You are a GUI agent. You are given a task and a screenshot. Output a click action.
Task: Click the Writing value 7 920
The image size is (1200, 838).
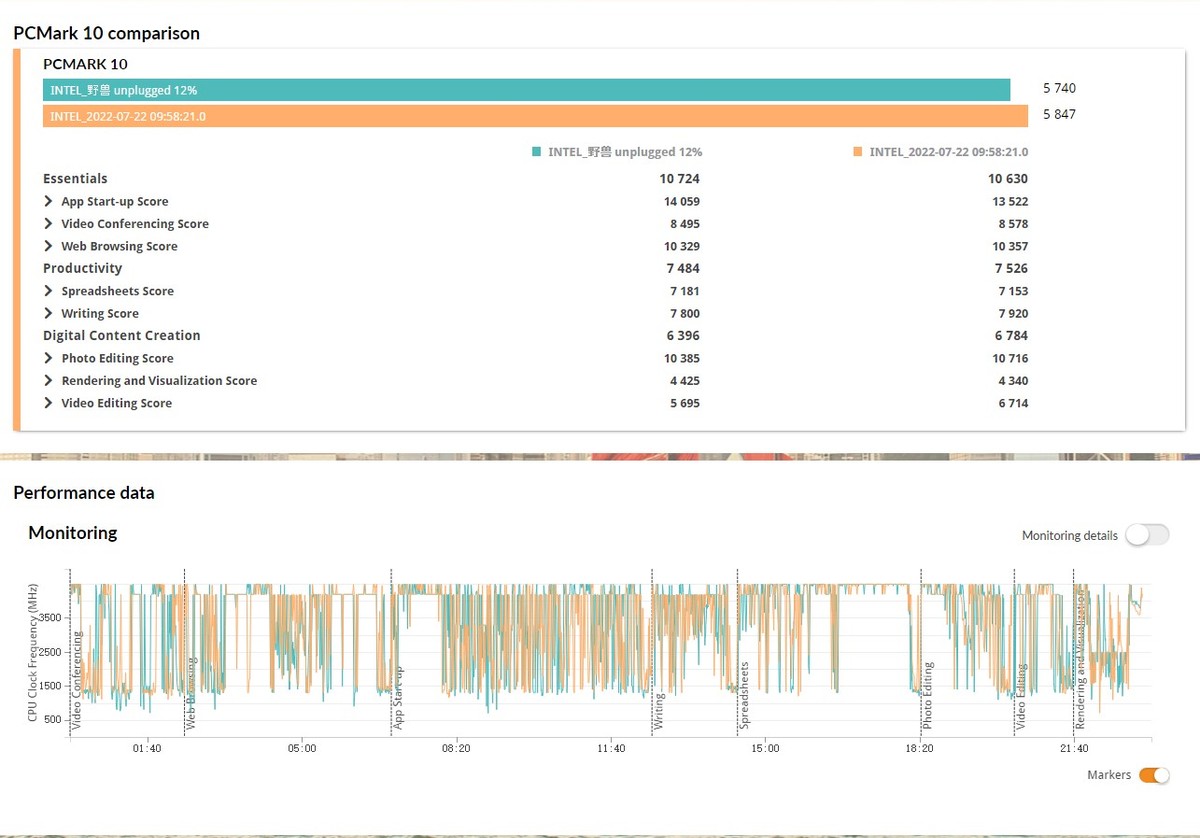click(x=1013, y=313)
